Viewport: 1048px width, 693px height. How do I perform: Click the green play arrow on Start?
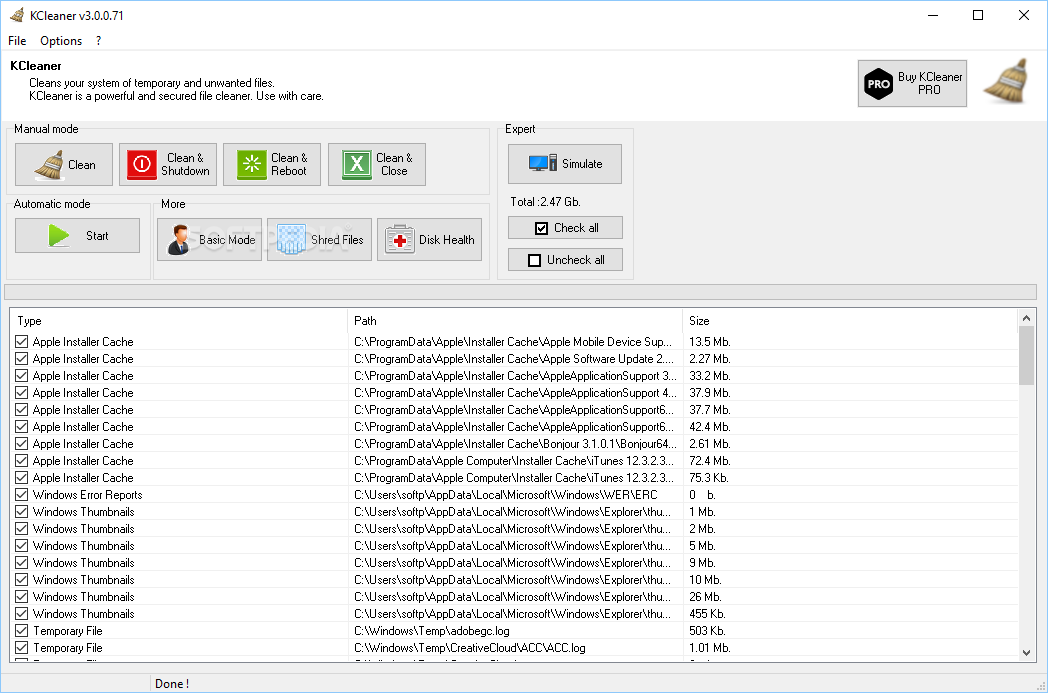point(59,235)
